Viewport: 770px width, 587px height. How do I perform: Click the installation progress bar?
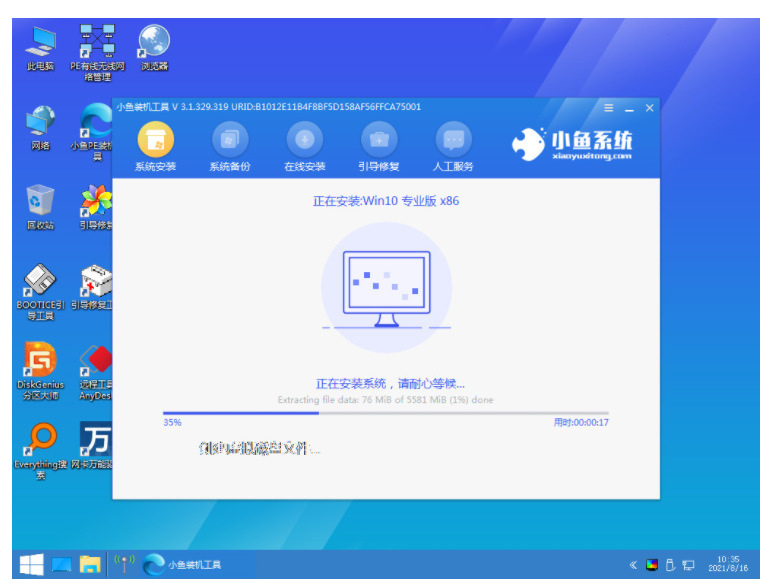tap(385, 413)
